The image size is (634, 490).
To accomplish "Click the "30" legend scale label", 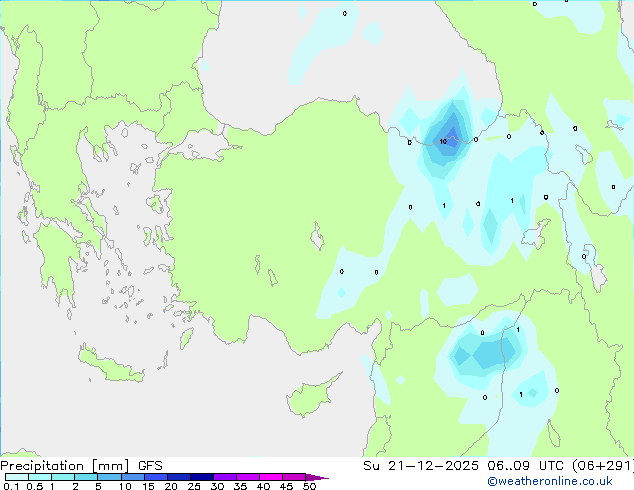I will 217,486.
